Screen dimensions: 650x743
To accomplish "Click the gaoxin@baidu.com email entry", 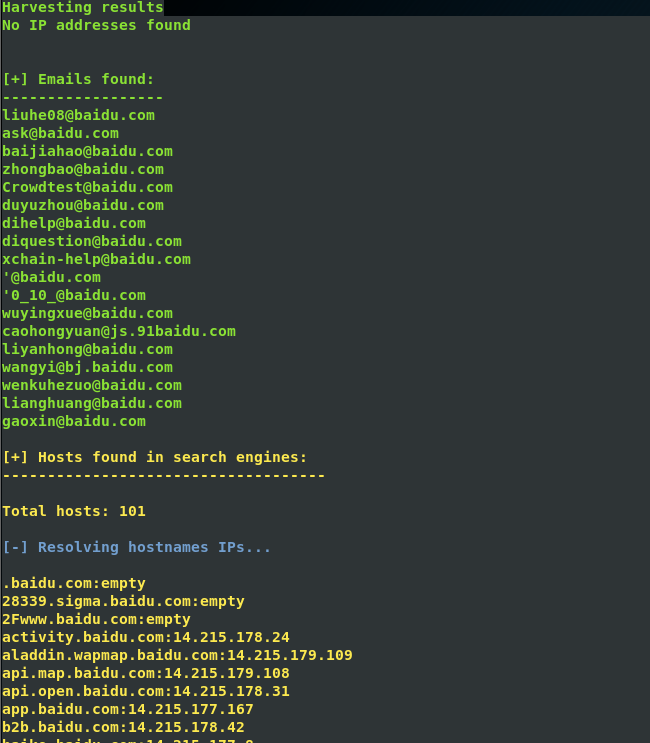I will pos(74,421).
